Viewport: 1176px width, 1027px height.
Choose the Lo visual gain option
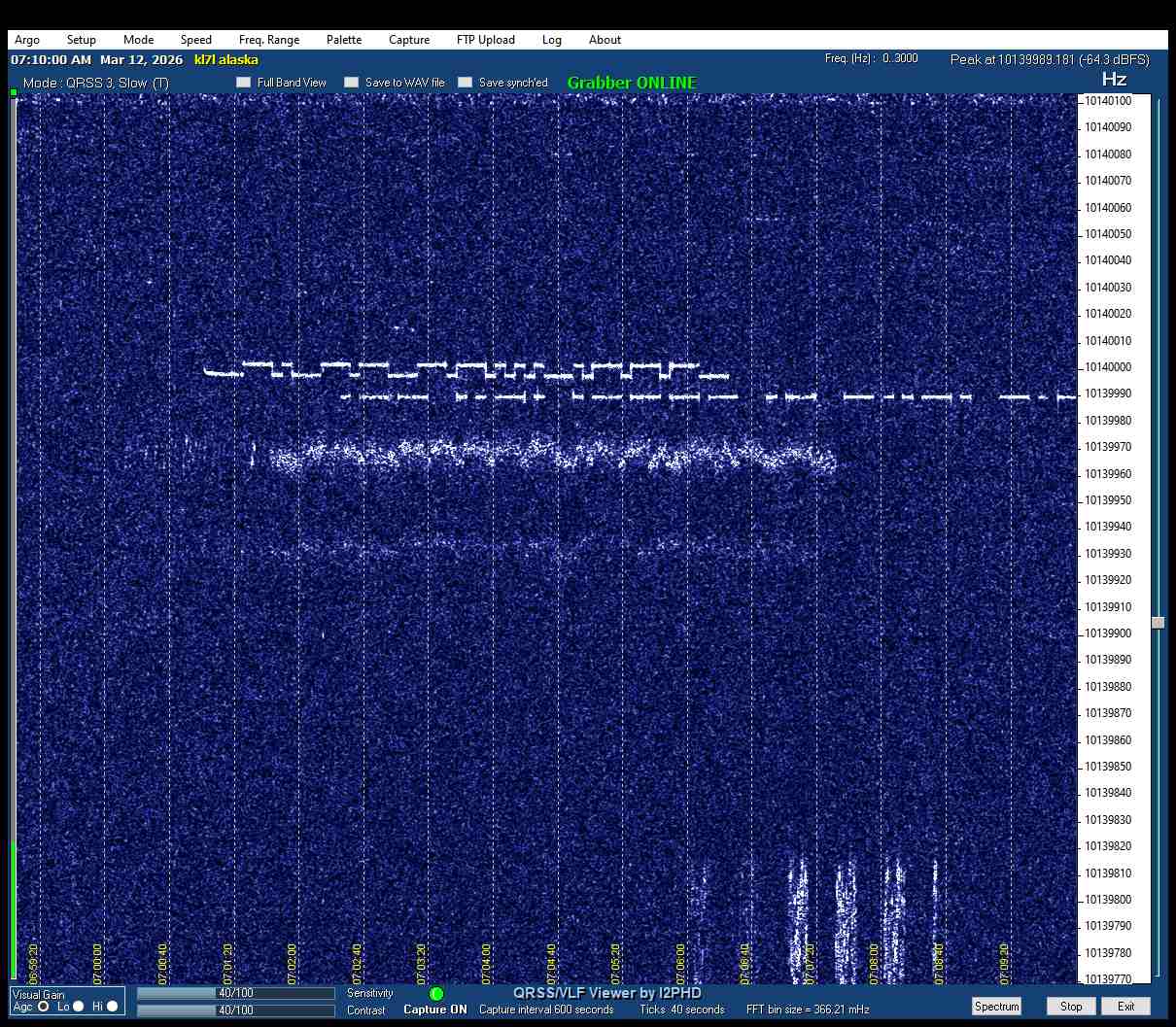point(79,1007)
